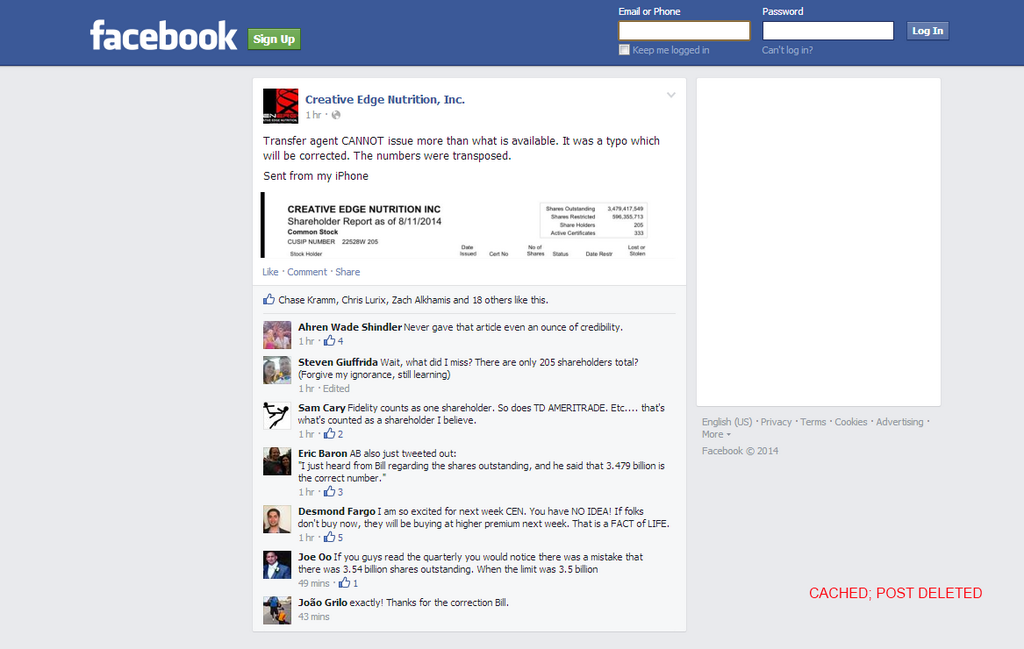Screen dimensions: 1024x649
Task: Expand the post options chevron
Action: click(x=671, y=95)
